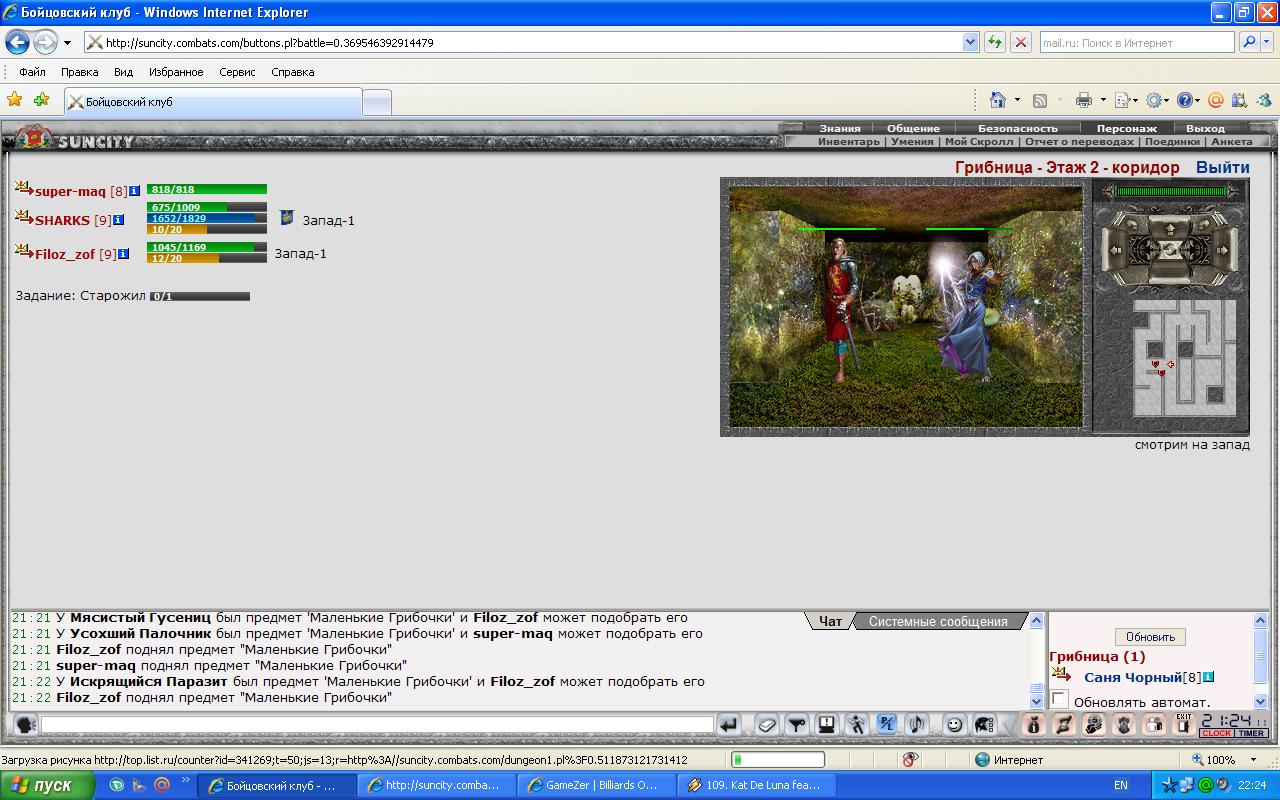Click the running figure icon in chat bar
The image size is (1280, 800).
coord(857,724)
